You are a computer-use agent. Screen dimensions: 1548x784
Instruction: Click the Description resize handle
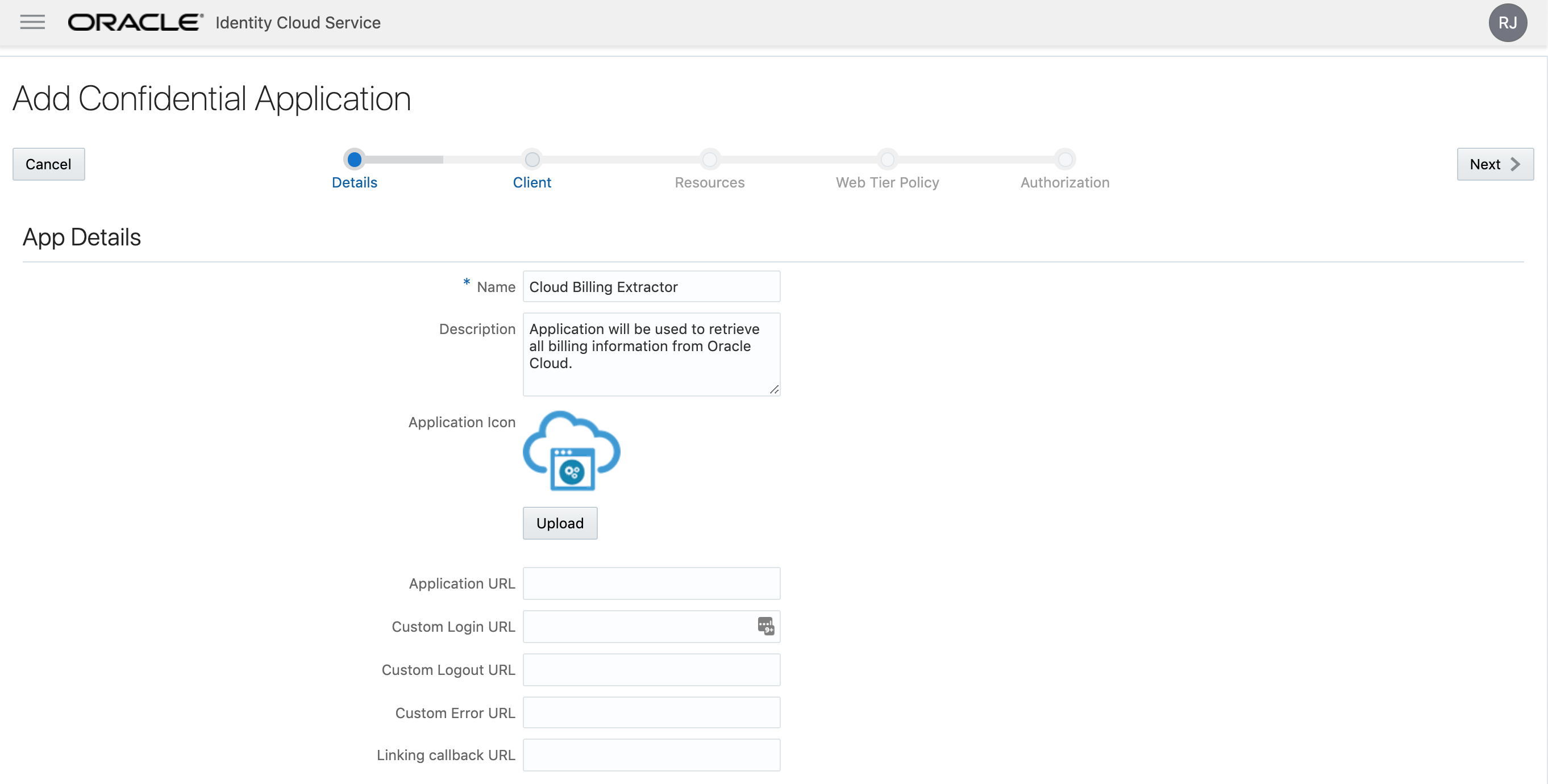774,390
